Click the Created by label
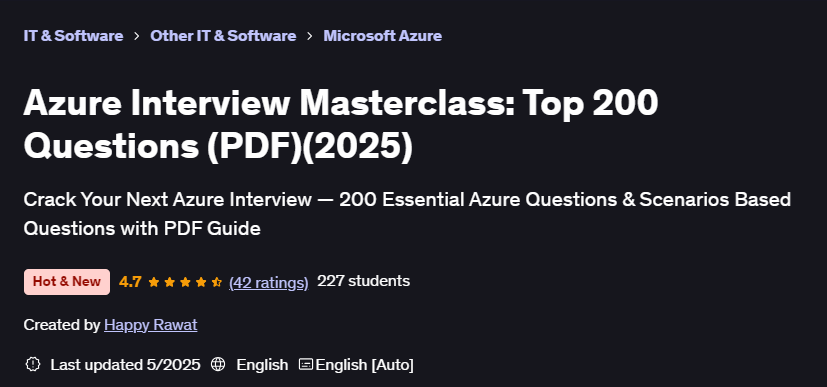Screen dimensions: 827x387 62,325
